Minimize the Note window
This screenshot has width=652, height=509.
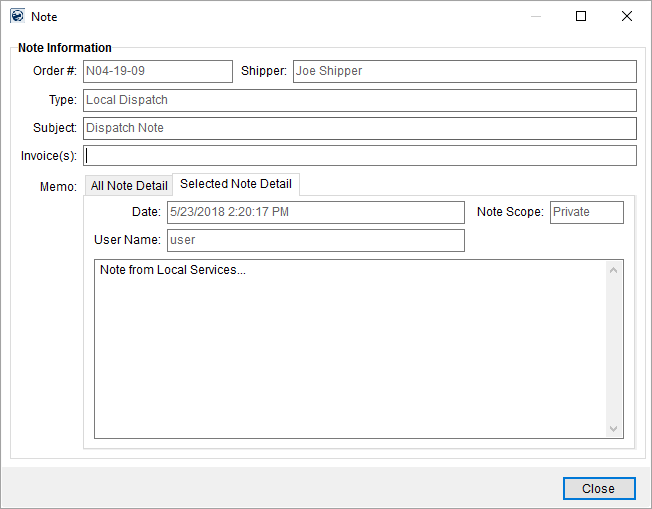point(536,16)
